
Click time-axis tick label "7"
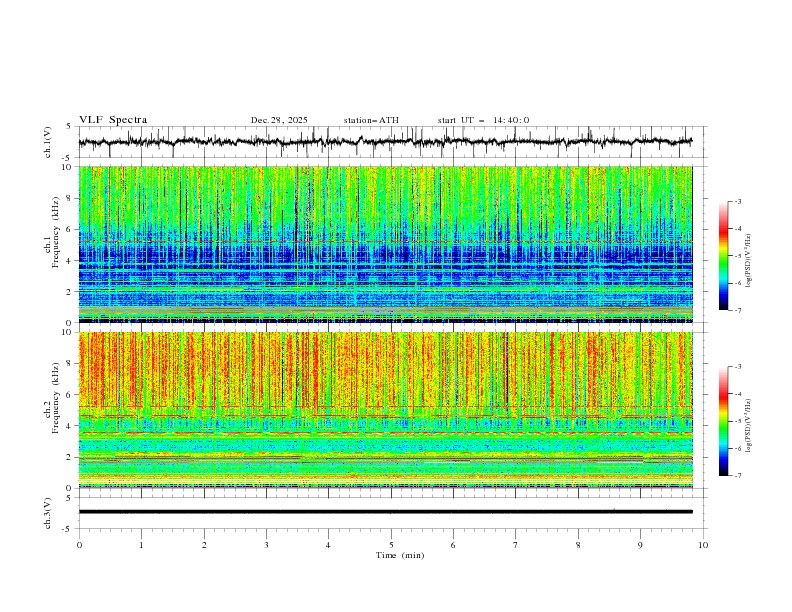(x=516, y=545)
